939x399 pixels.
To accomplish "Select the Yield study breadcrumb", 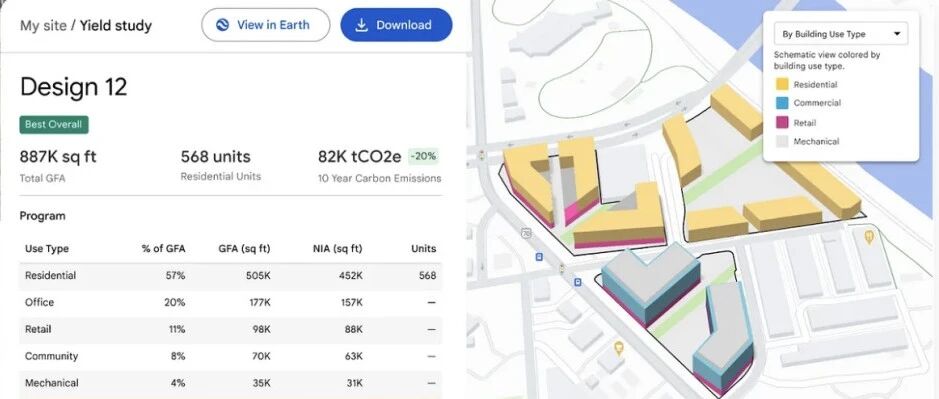I will (116, 26).
